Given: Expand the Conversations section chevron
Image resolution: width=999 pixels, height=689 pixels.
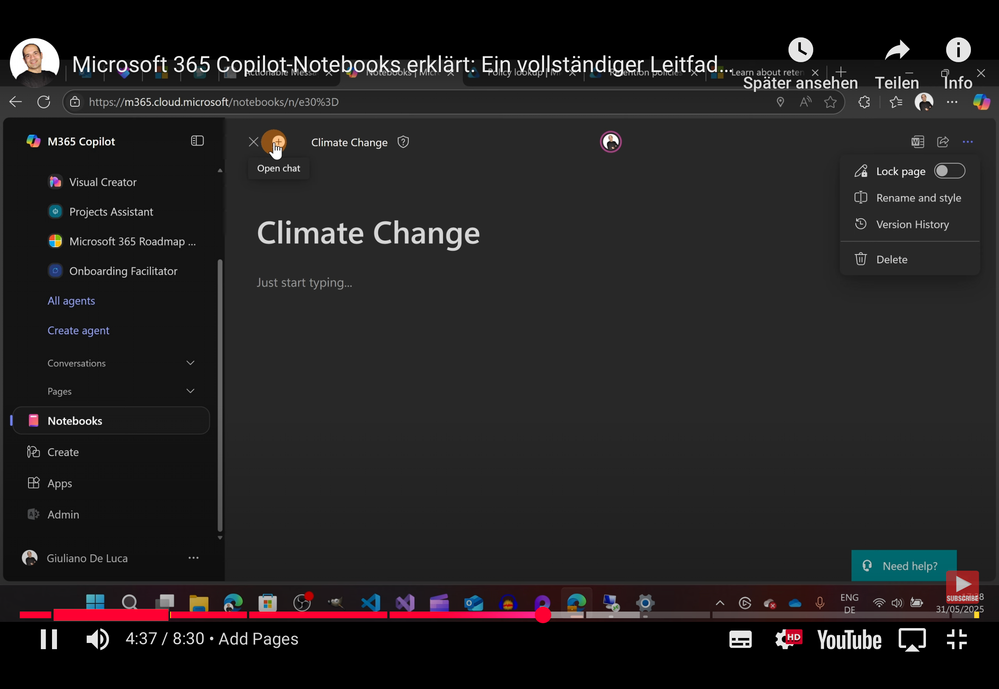Looking at the screenshot, I should coord(190,363).
